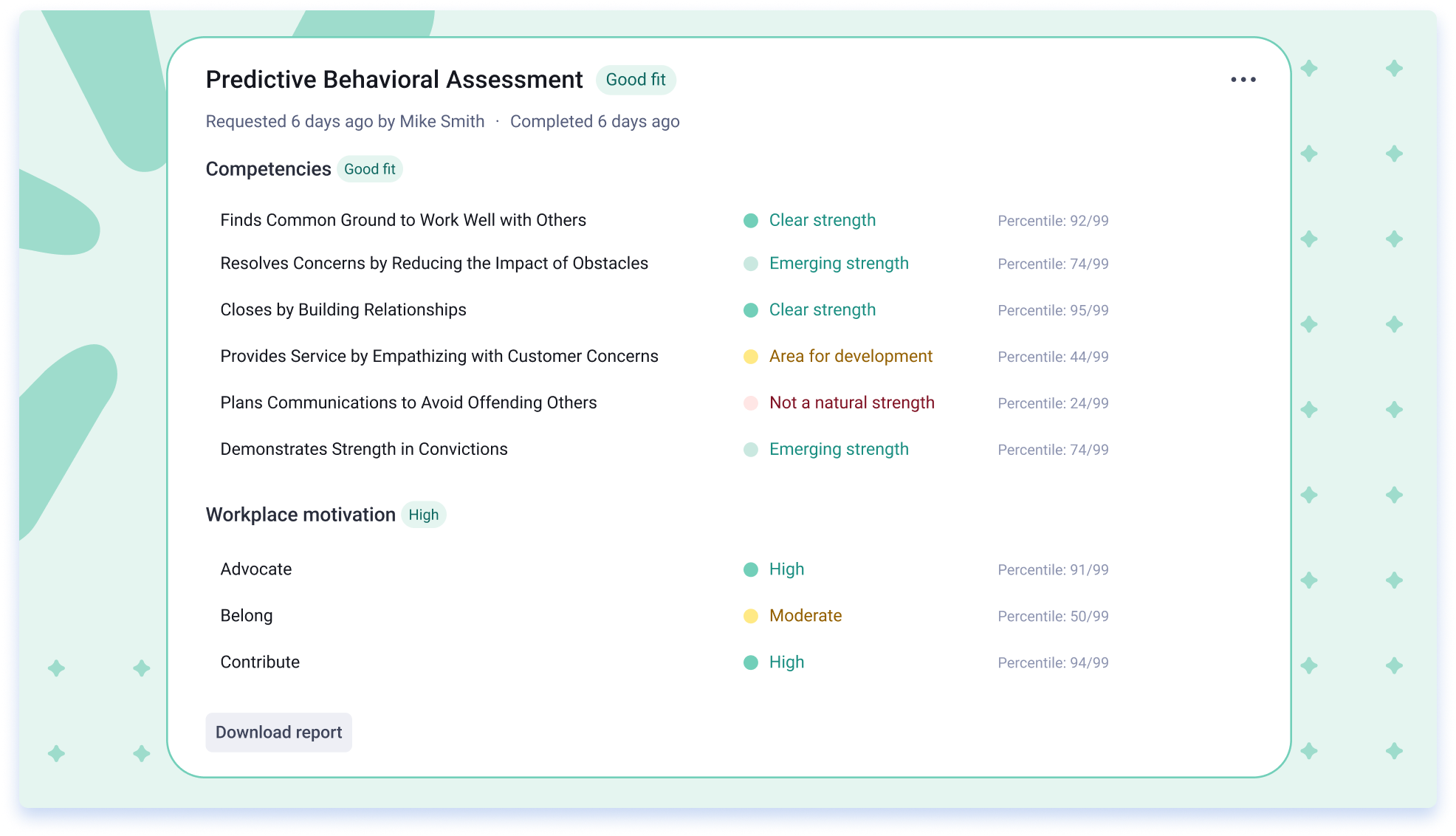
Task: Click the Contribute motivation row label
Action: click(x=260, y=662)
